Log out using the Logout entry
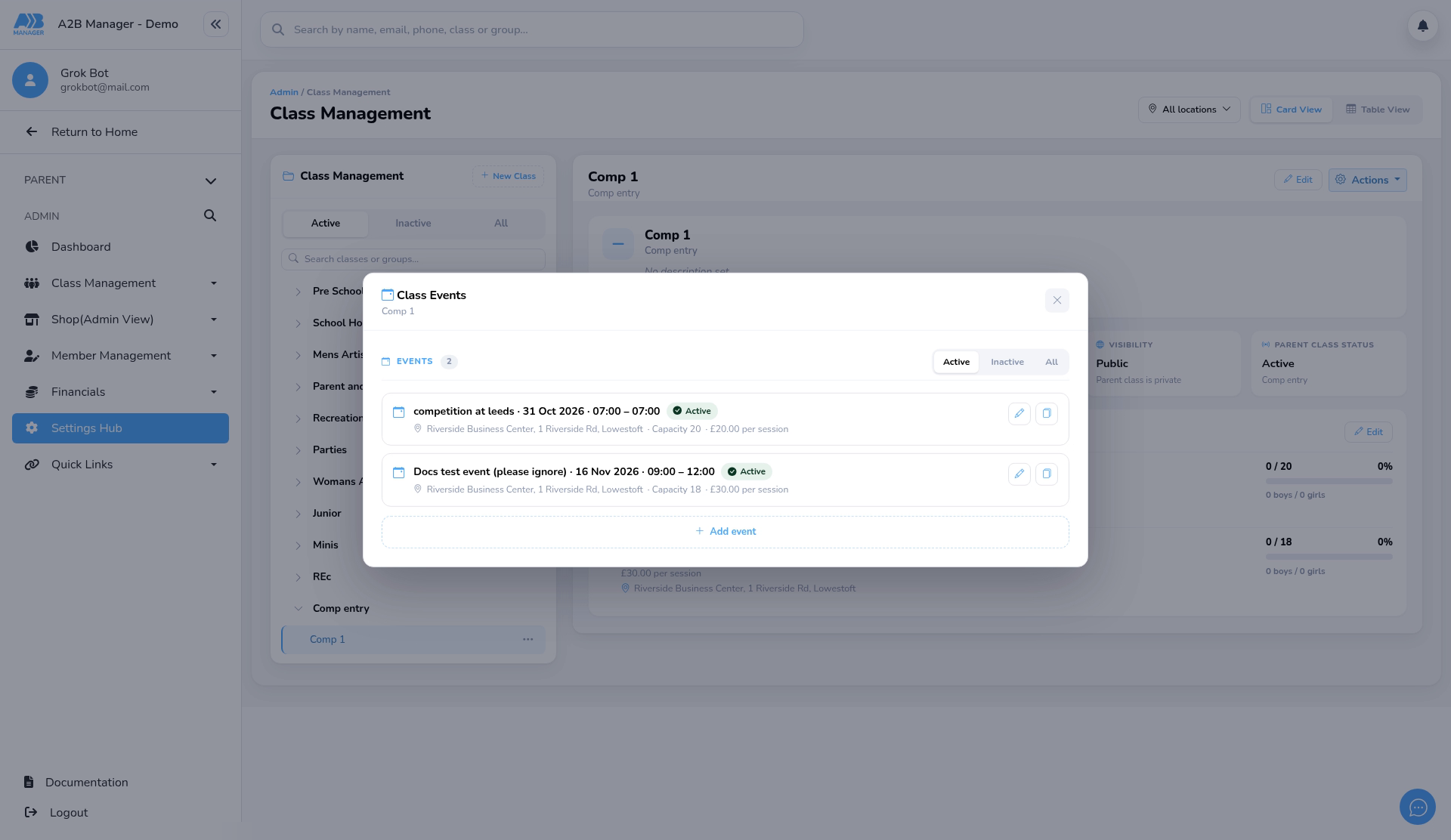The width and height of the screenshot is (1451, 840). point(57,813)
